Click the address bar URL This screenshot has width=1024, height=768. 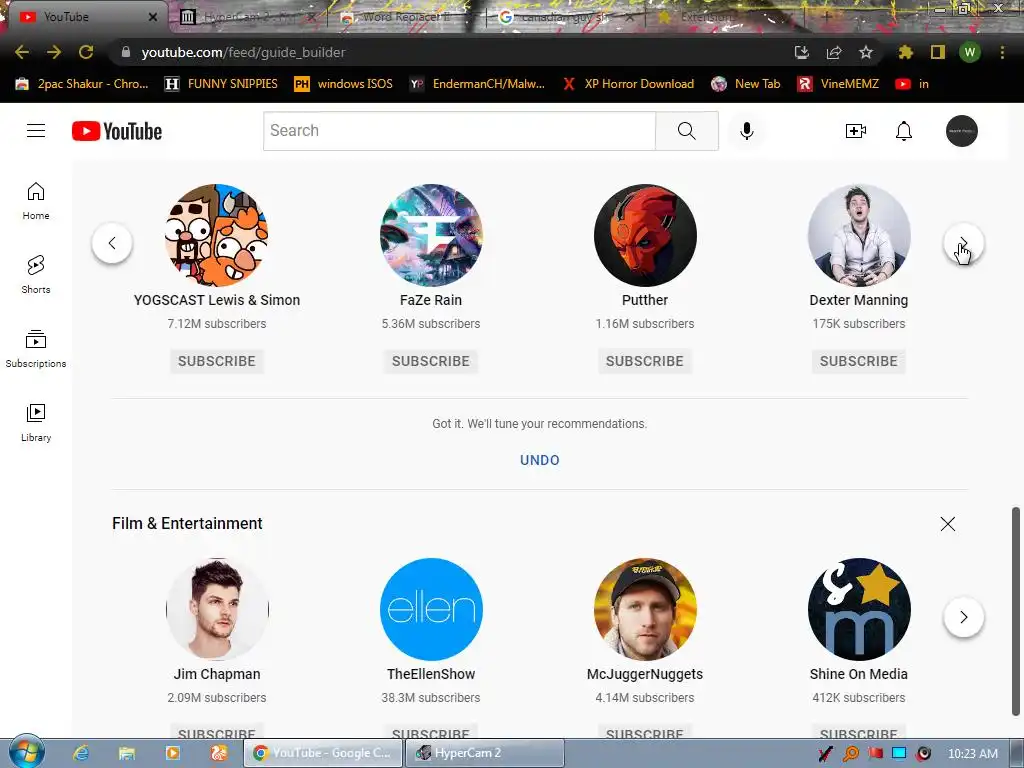243,52
